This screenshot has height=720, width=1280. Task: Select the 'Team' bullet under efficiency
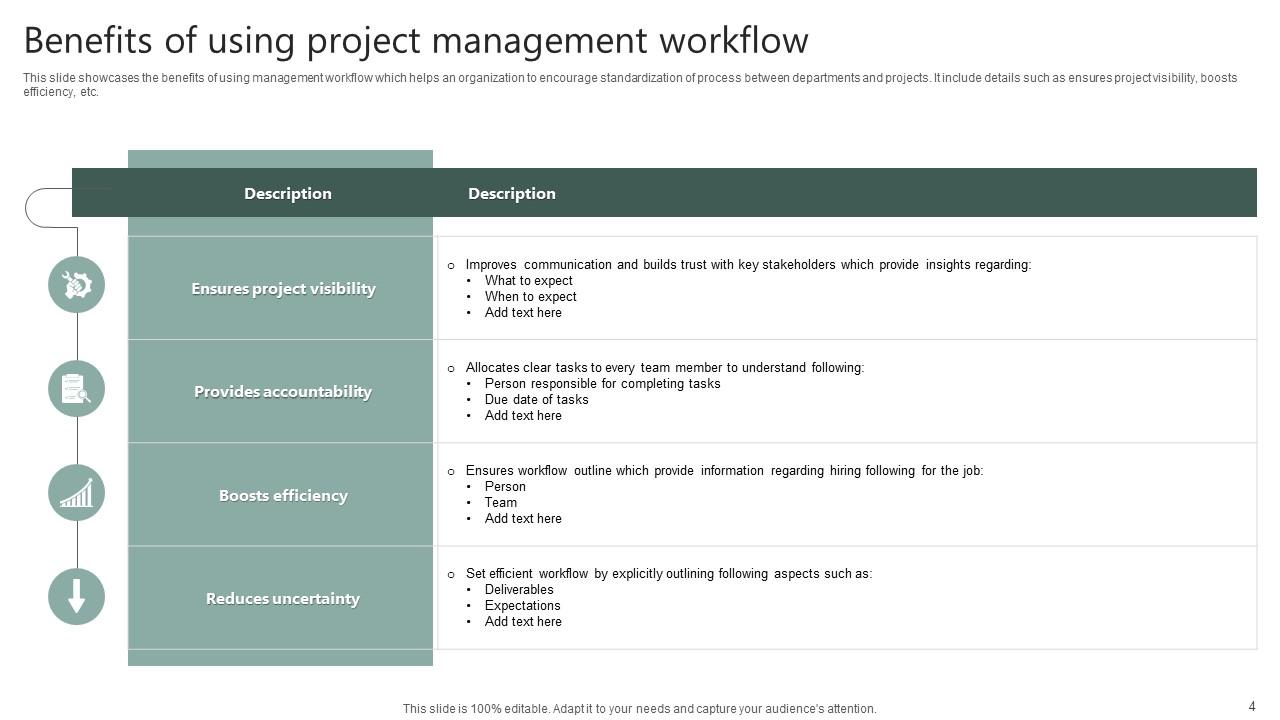[x=501, y=503]
